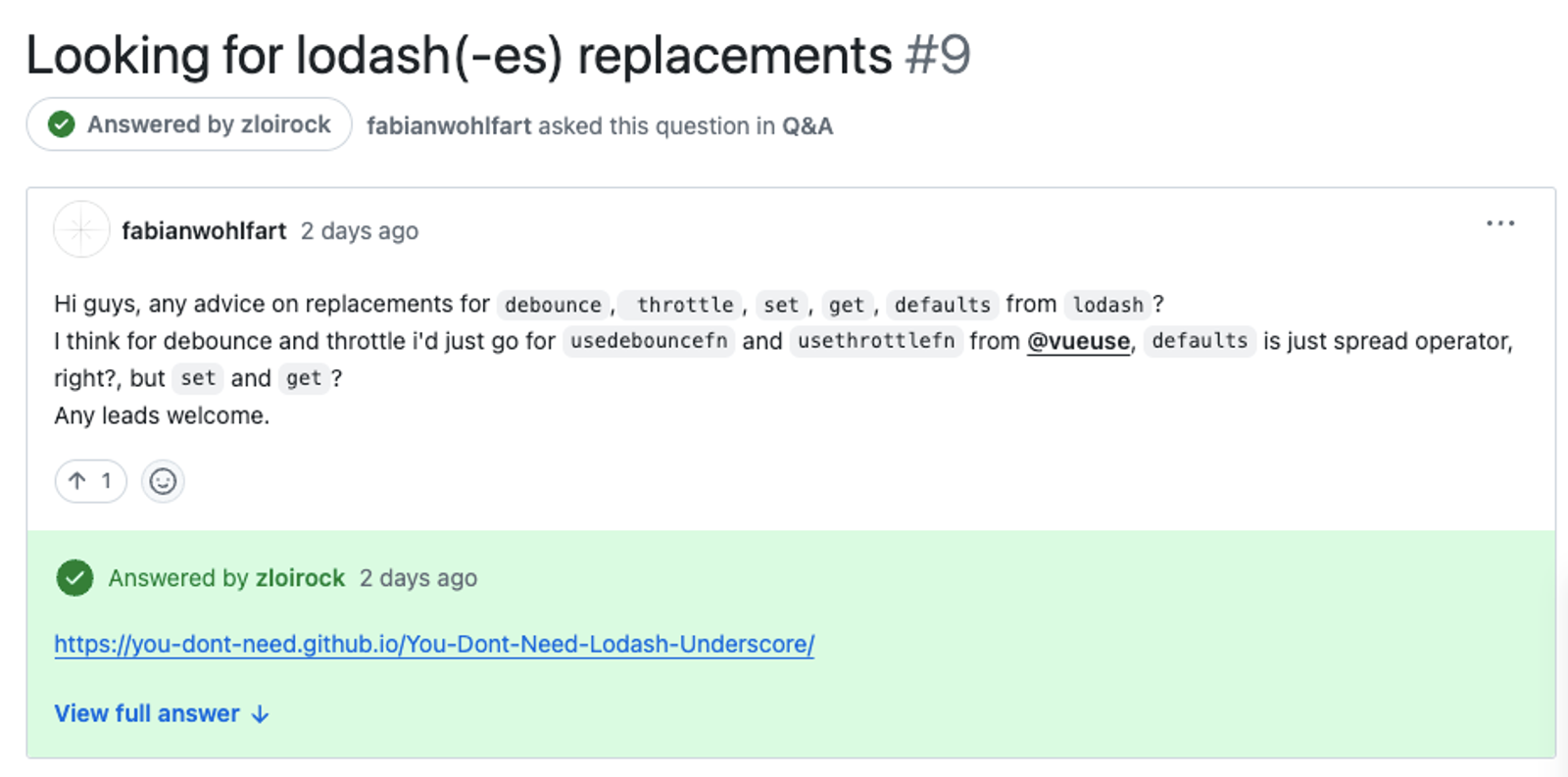Viewport: 1568px width, 777px height.
Task: Click the Answered by zloirock pill button
Action: pos(189,124)
